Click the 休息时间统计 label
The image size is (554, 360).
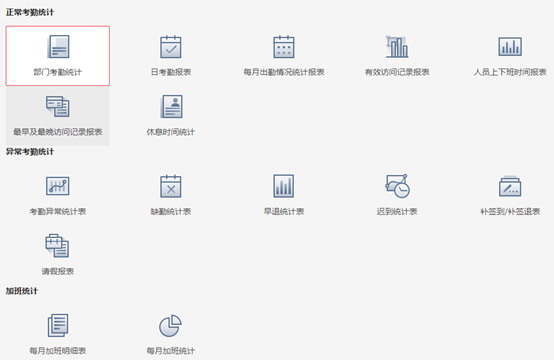(171, 132)
